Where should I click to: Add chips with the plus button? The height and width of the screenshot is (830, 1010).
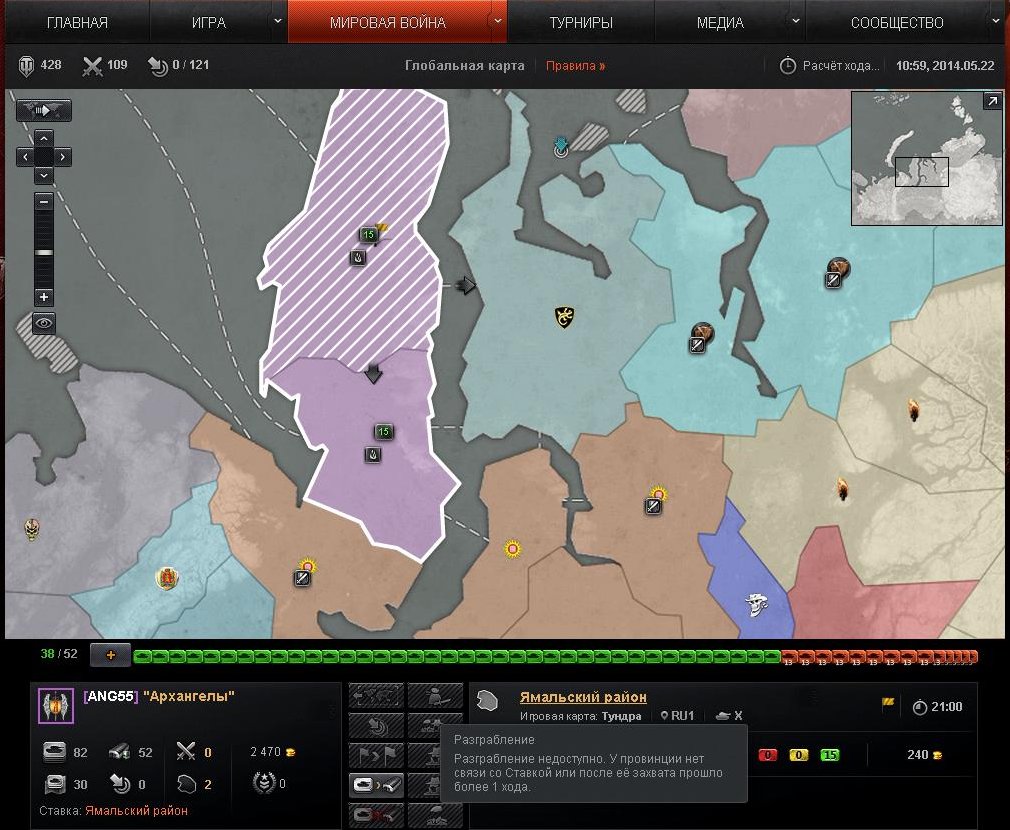click(x=111, y=655)
